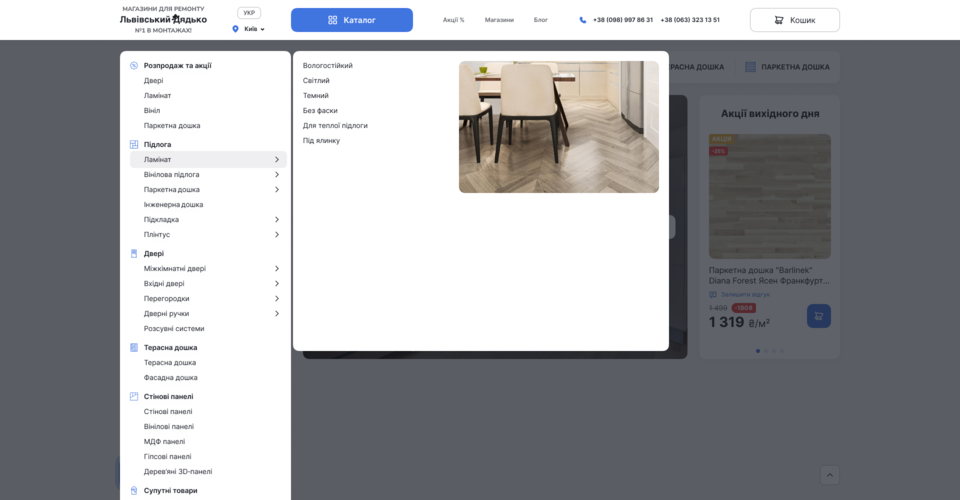The height and width of the screenshot is (500, 960).
Task: Open Залишити відгук review link
Action: 745,294
